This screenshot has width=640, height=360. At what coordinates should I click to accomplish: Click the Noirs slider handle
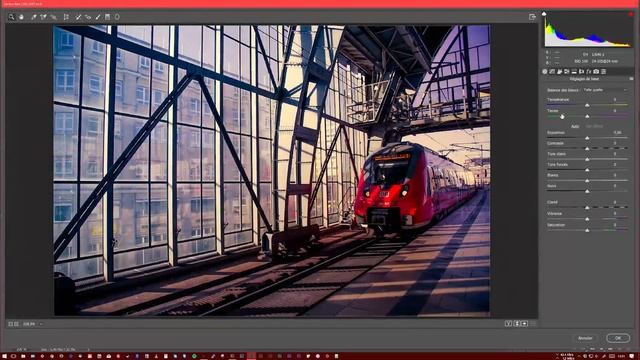point(587,191)
